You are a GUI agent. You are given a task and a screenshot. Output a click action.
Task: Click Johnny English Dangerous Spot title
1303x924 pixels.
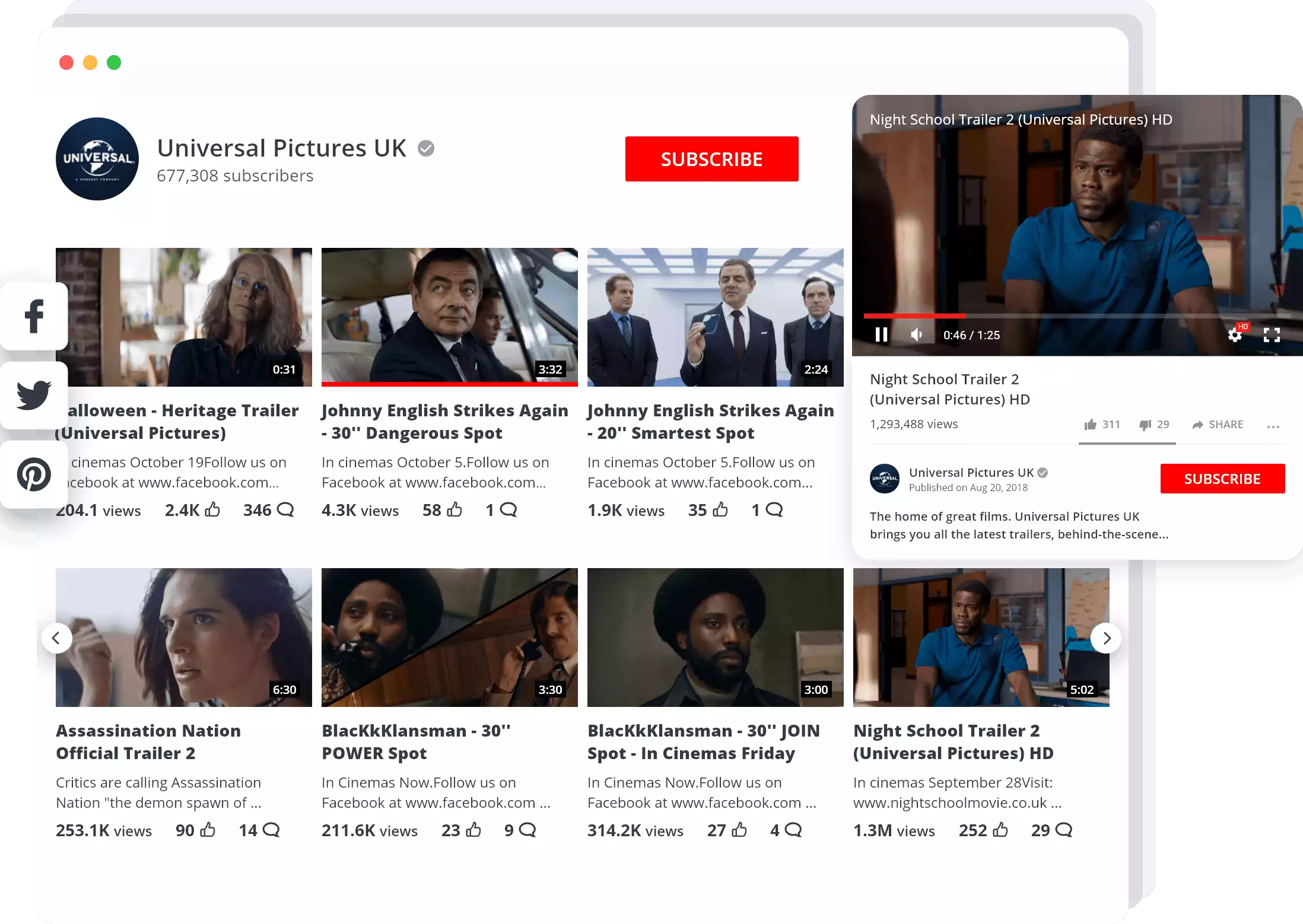(445, 422)
